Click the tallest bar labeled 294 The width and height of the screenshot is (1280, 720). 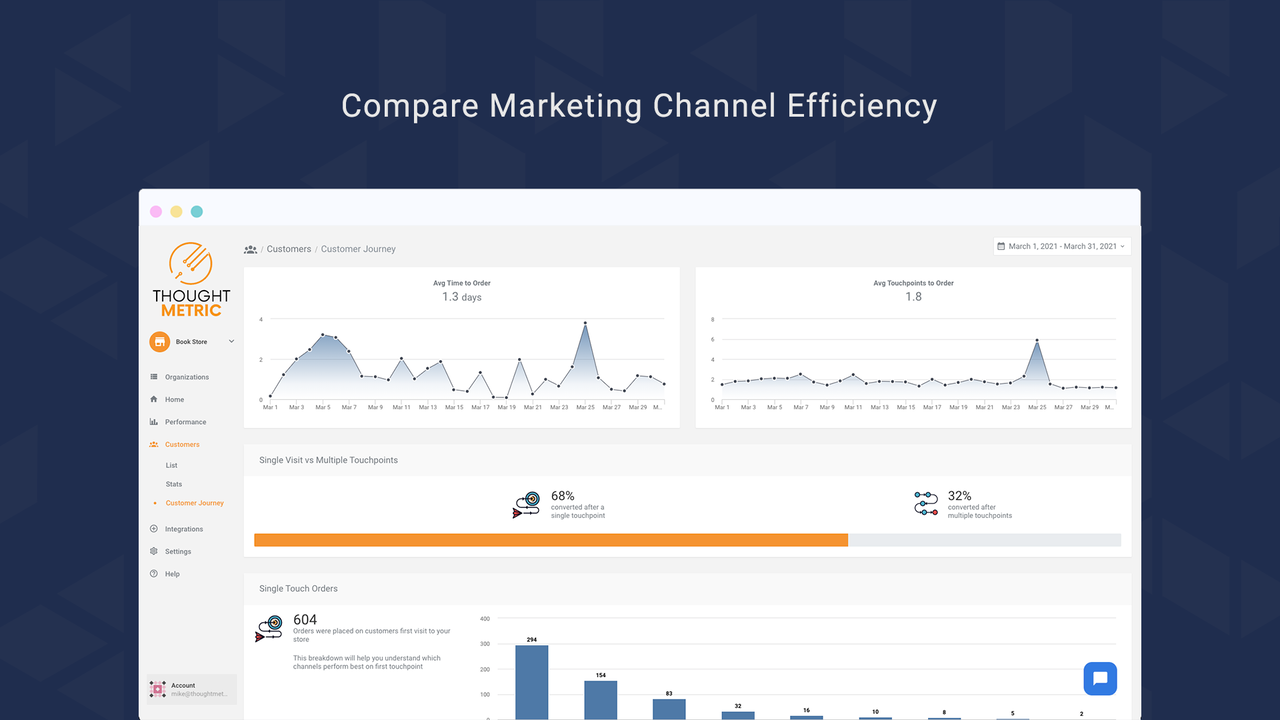531,681
